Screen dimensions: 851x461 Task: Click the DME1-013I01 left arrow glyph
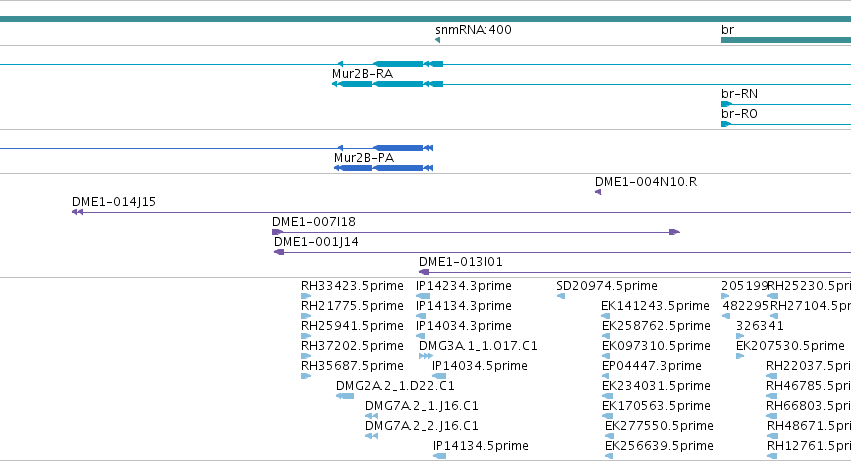pyautogui.click(x=424, y=272)
